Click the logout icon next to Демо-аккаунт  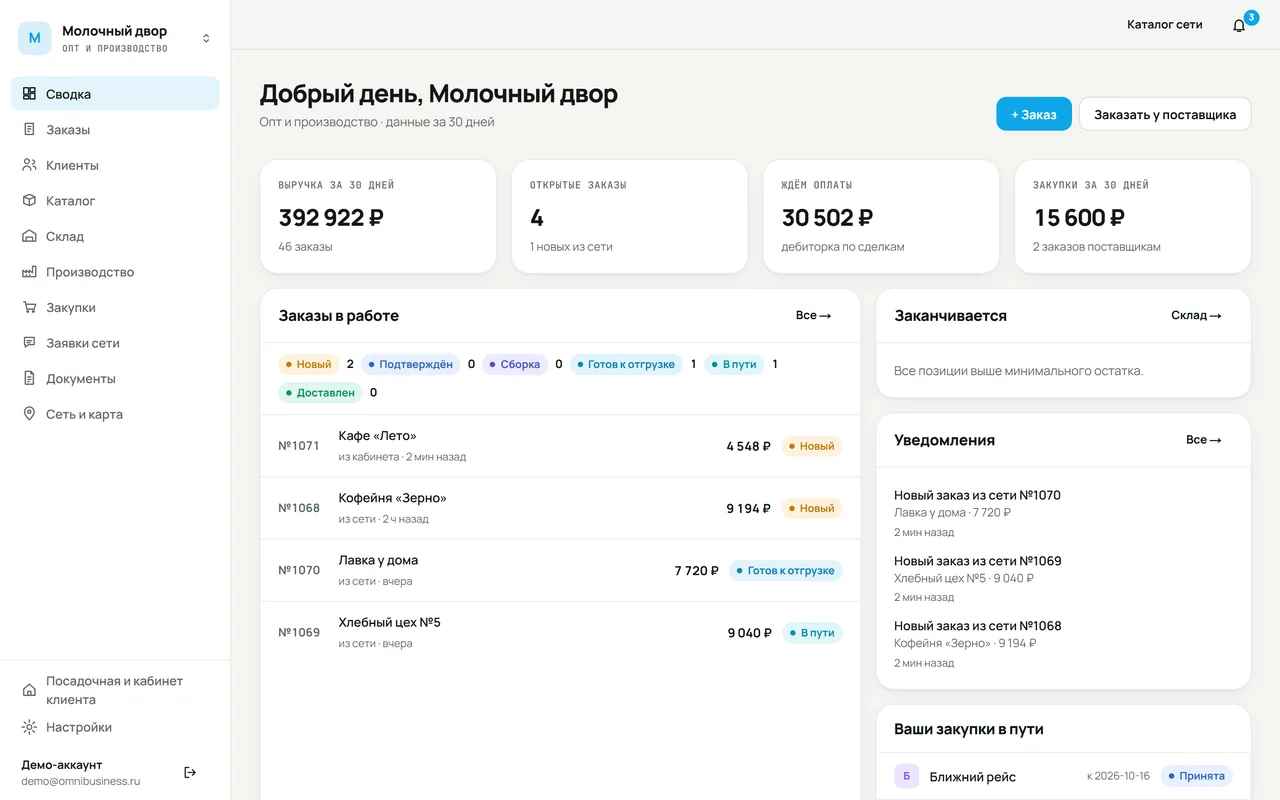[x=190, y=772]
